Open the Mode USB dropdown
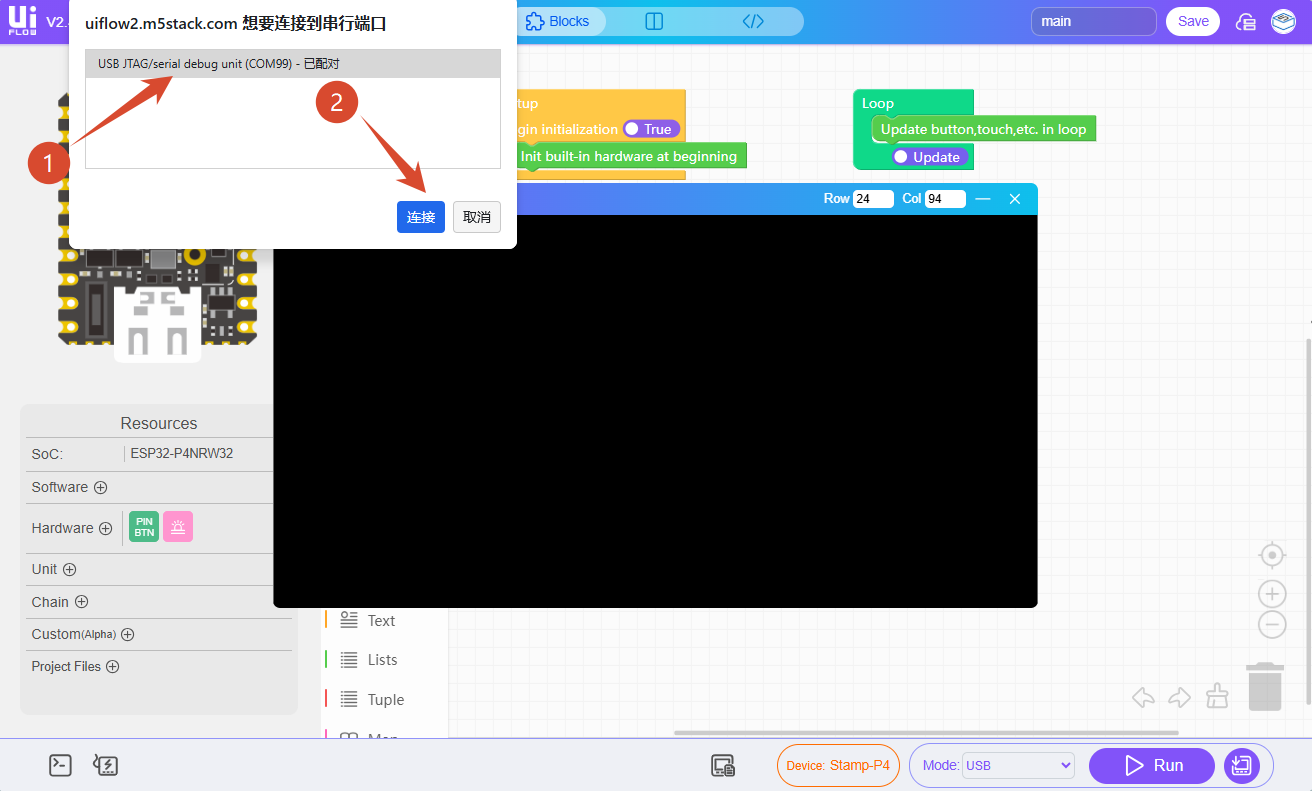Image resolution: width=1312 pixels, height=791 pixels. tap(1017, 766)
